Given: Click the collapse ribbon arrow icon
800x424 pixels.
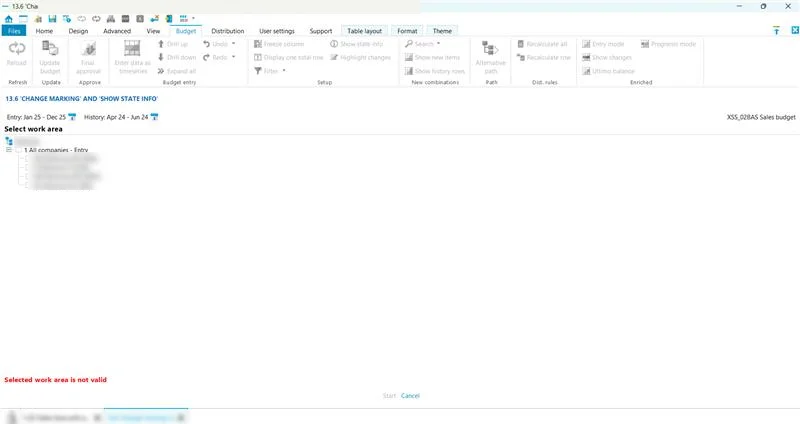Looking at the screenshot, I should coord(776,31).
